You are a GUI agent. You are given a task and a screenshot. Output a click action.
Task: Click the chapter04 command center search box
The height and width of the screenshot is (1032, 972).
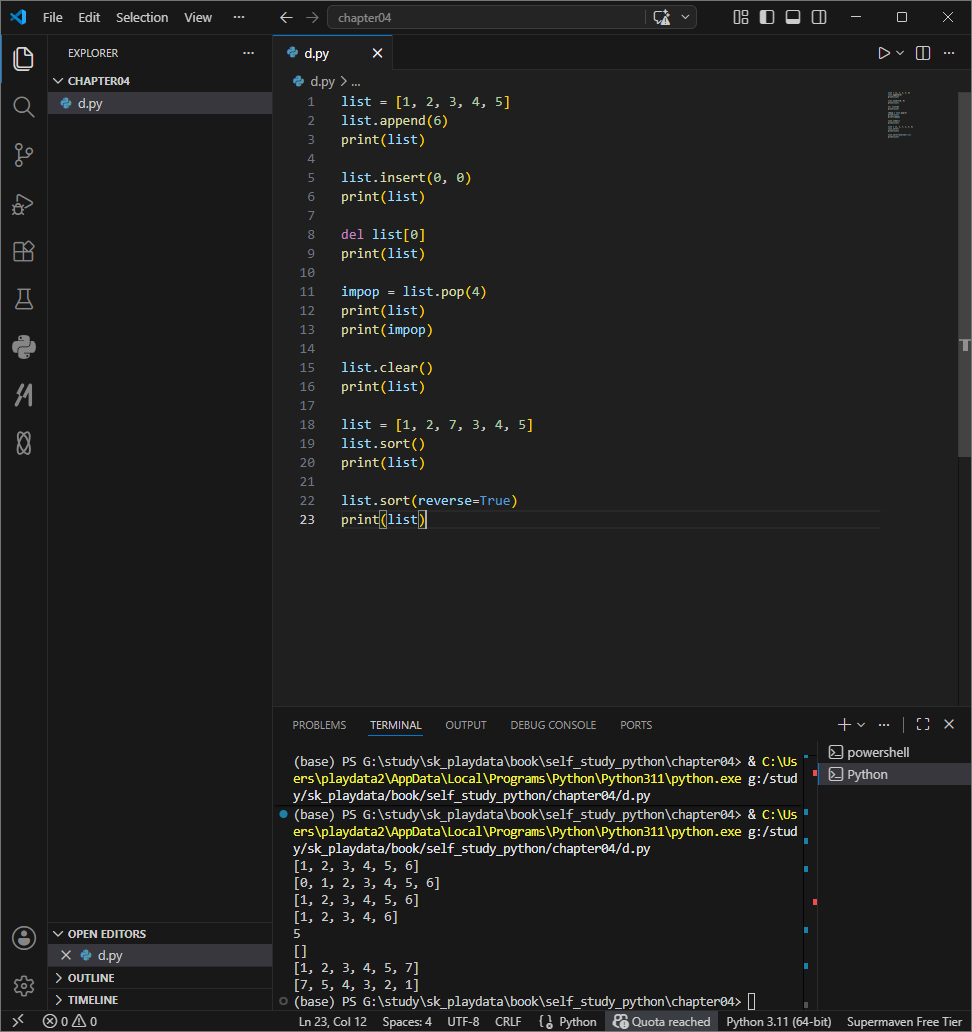tap(487, 18)
